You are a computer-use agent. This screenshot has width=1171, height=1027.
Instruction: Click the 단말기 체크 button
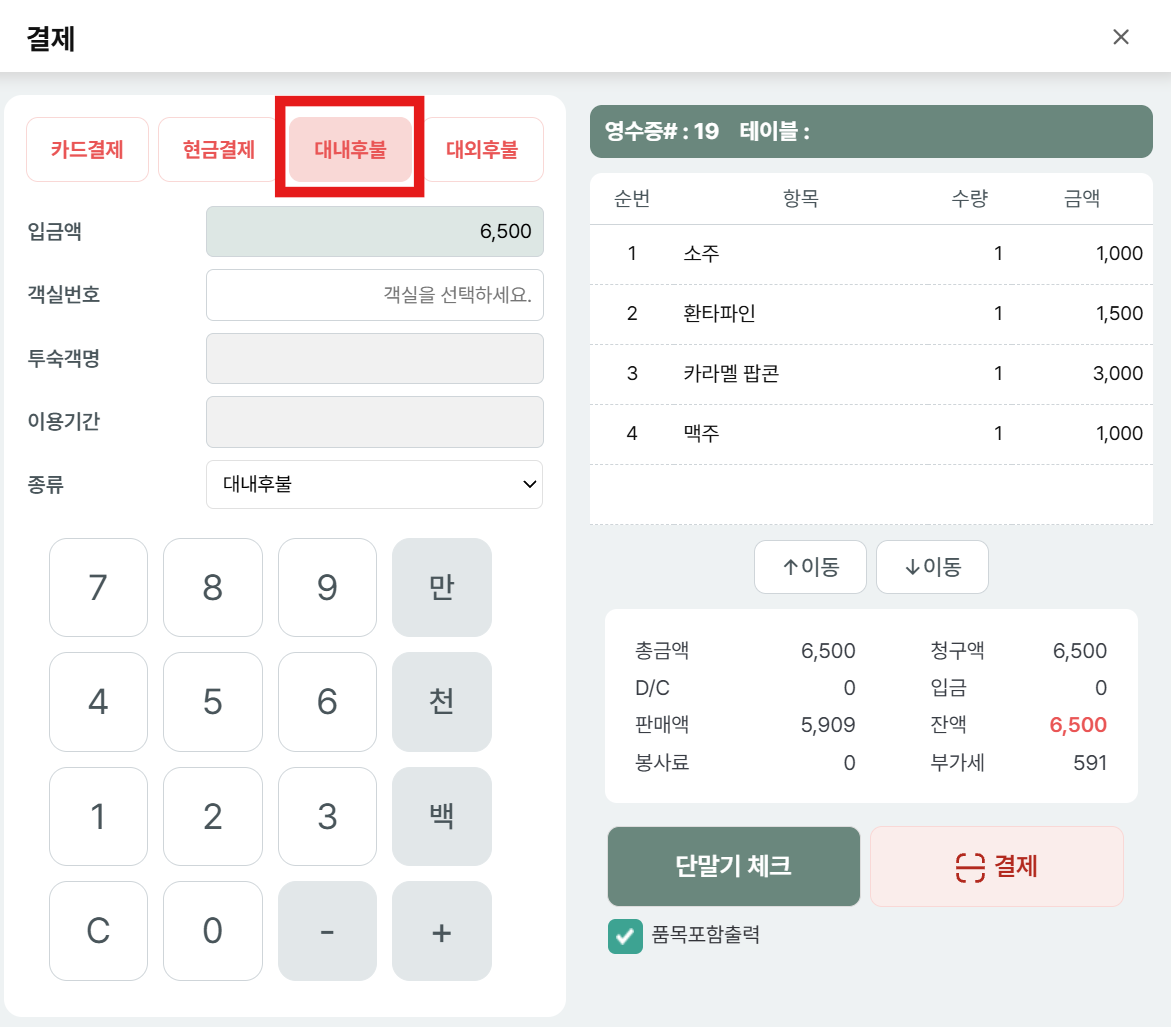tap(734, 866)
